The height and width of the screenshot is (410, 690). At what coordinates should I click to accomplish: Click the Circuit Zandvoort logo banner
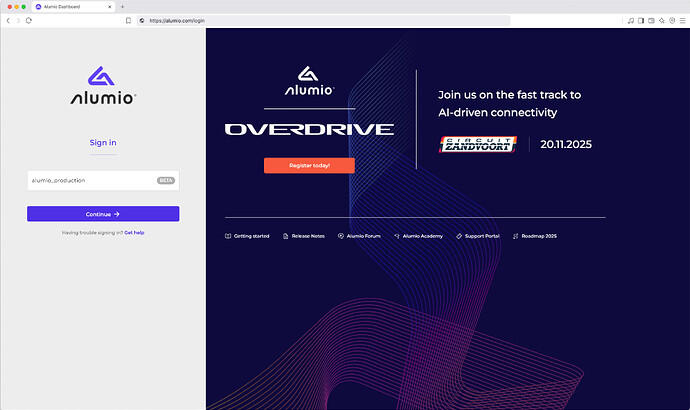(478, 144)
